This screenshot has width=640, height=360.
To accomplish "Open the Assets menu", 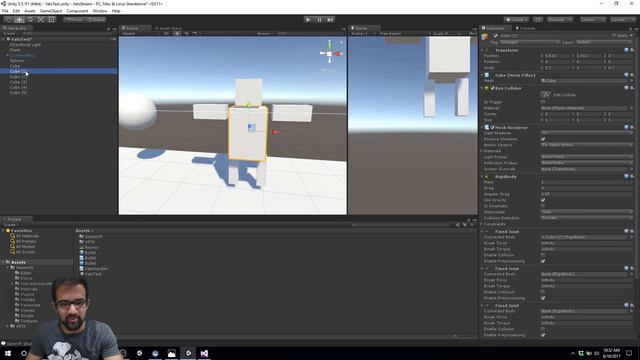I will click(x=30, y=11).
